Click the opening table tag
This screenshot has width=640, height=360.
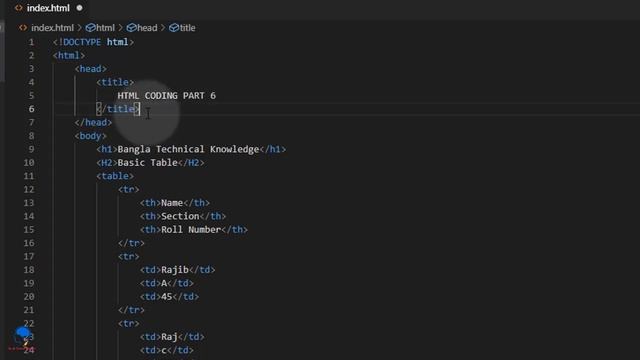(115, 176)
